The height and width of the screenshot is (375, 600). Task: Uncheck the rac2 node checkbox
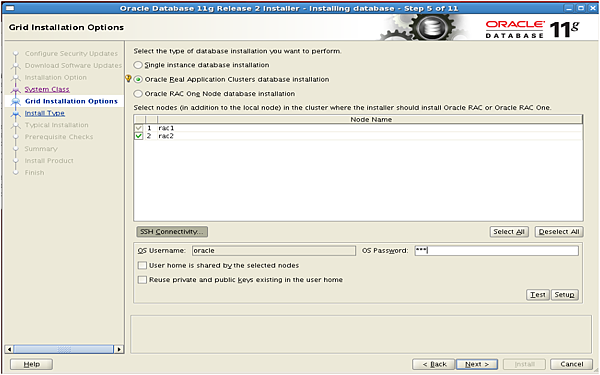[139, 136]
